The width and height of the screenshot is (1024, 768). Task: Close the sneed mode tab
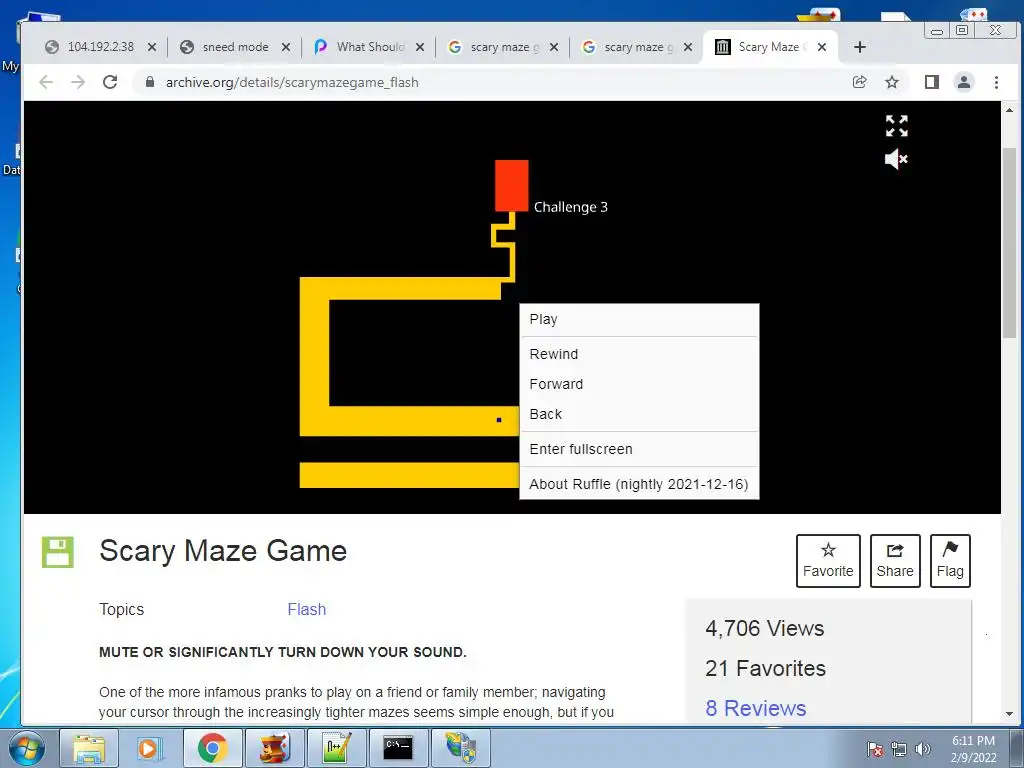coord(286,47)
